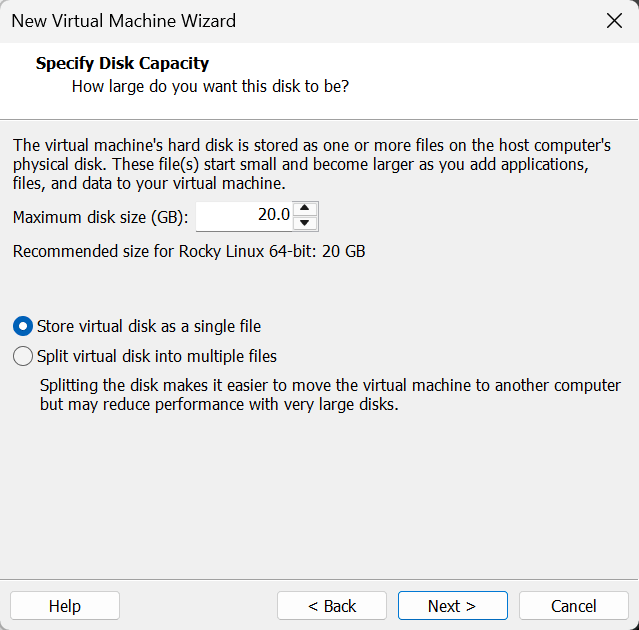
Task: Click the splitting disk performance note
Action: 330,395
